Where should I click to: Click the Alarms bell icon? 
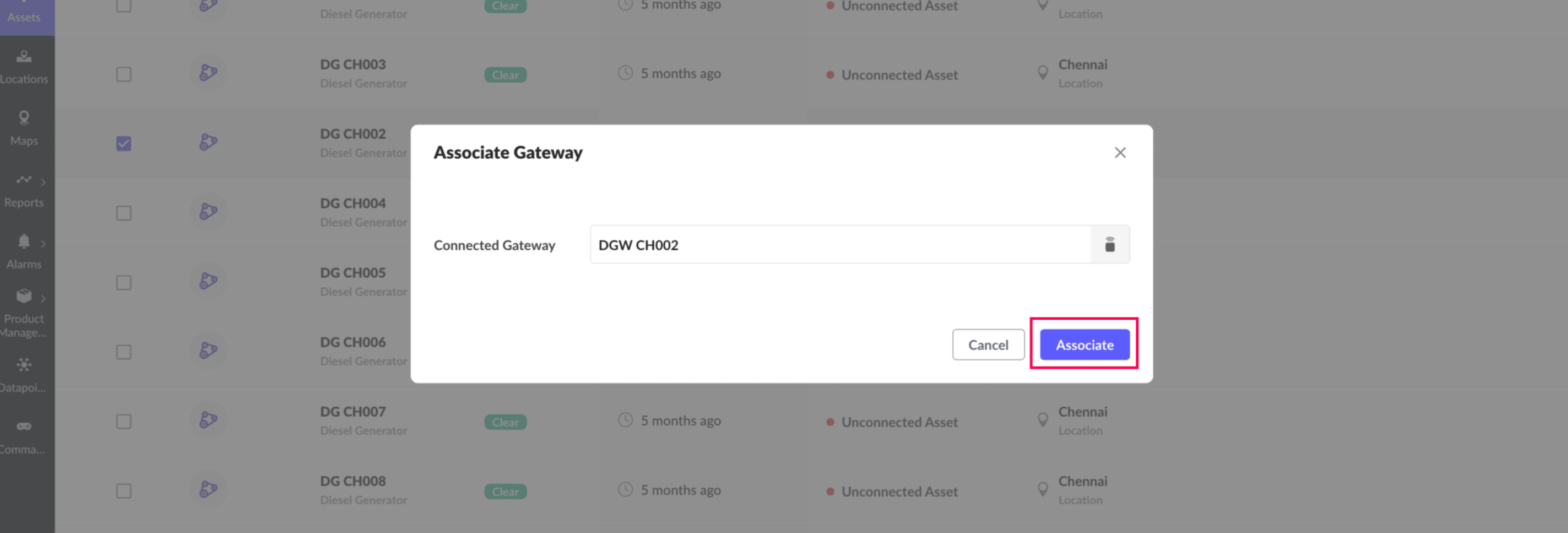(x=24, y=241)
